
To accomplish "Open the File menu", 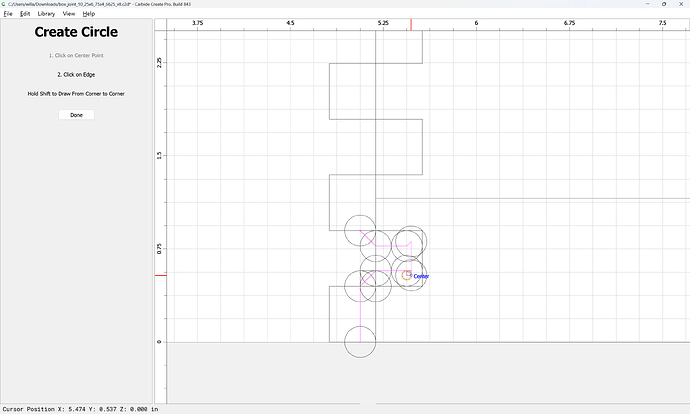I will point(8,14).
